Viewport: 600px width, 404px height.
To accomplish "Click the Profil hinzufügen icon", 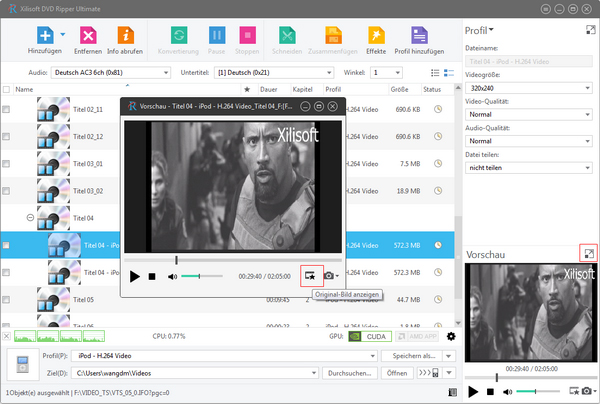I will 419,35.
